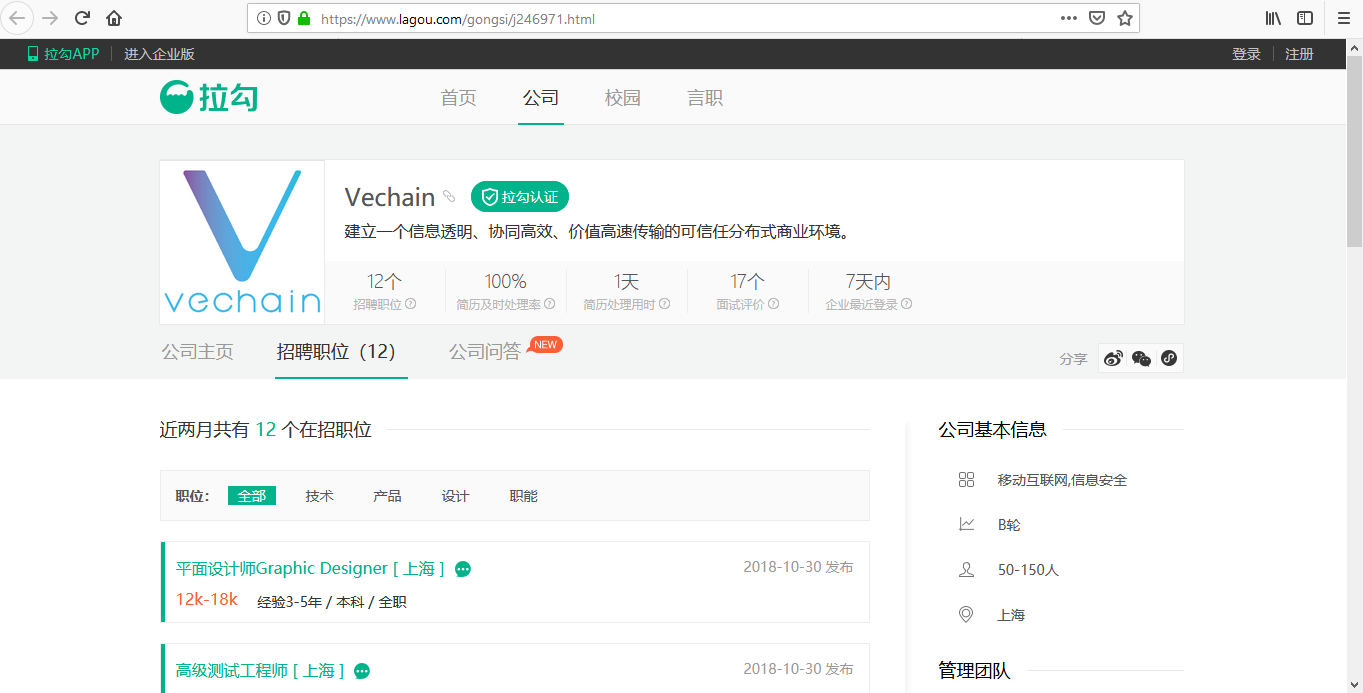1363x693 pixels.
Task: Open the Firefox hamburger menu
Action: [x=1344, y=18]
